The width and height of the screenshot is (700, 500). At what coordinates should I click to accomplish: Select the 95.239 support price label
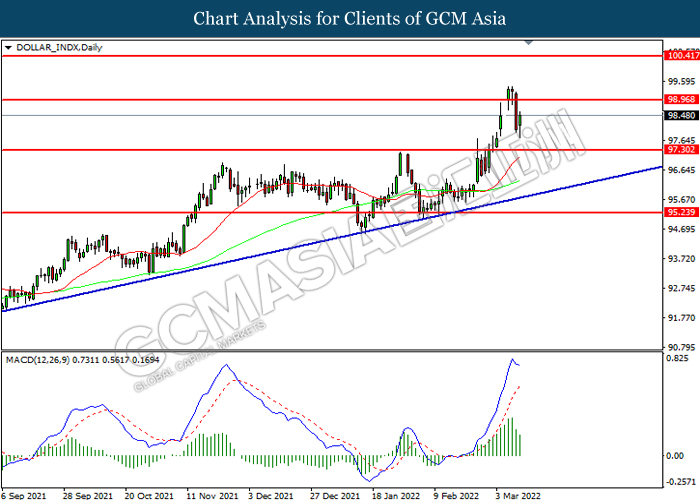coord(682,212)
